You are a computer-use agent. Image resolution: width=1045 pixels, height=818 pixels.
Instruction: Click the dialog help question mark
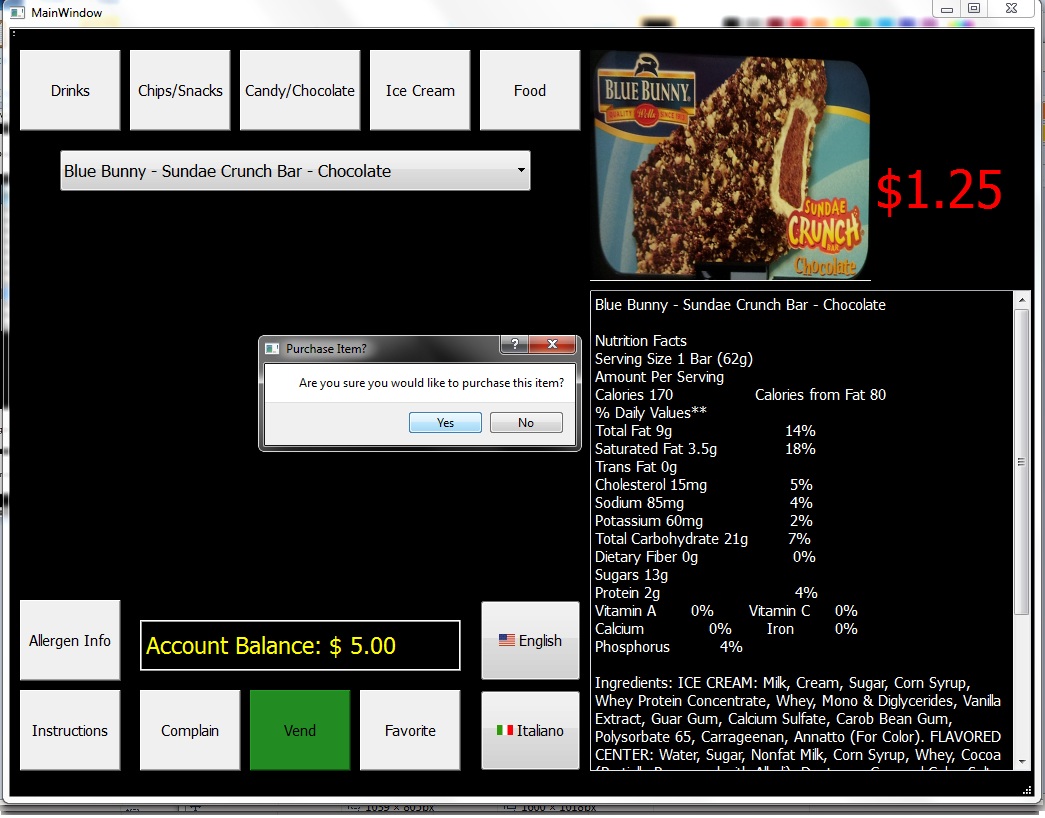pyautogui.click(x=515, y=344)
